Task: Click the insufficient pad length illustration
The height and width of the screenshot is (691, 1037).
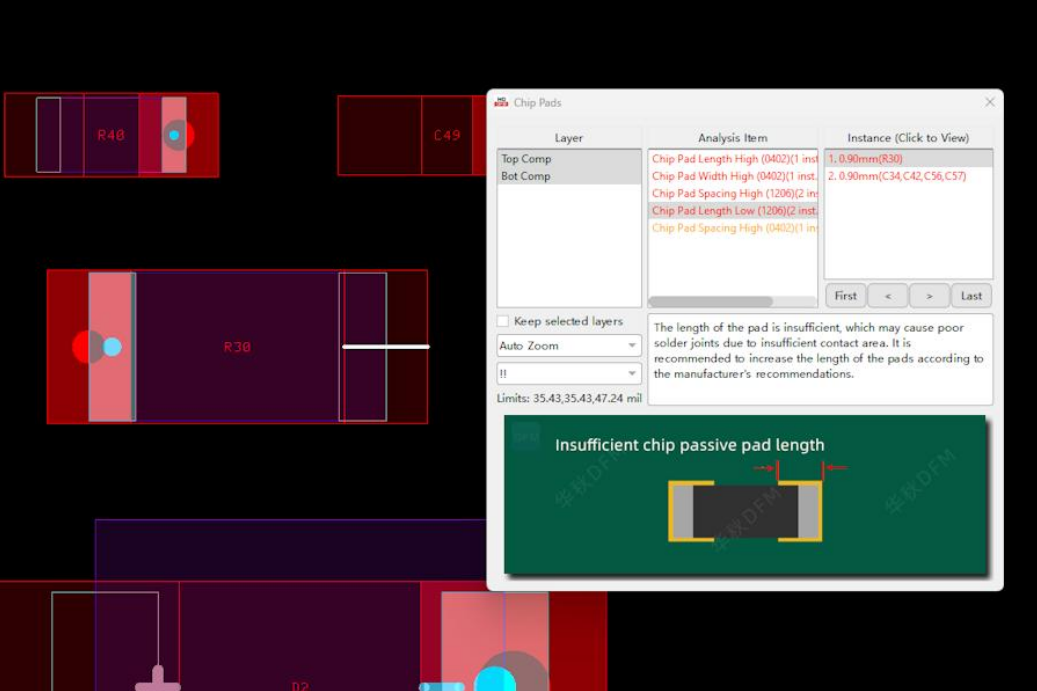Action: coord(745,495)
